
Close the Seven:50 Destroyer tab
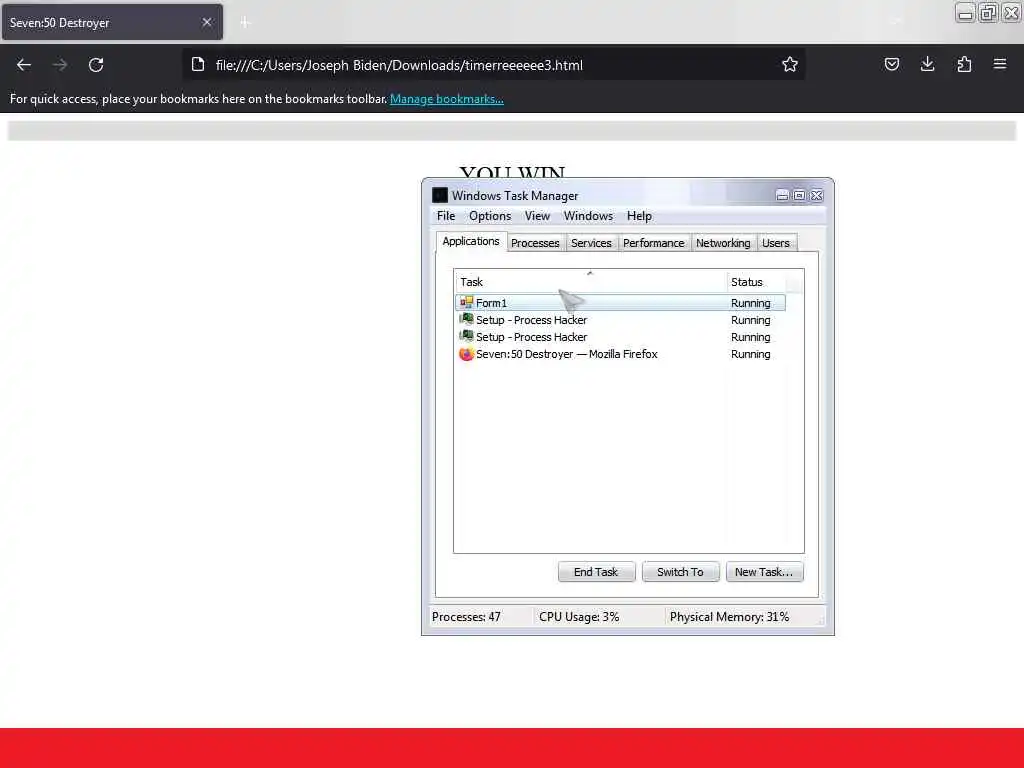206,22
